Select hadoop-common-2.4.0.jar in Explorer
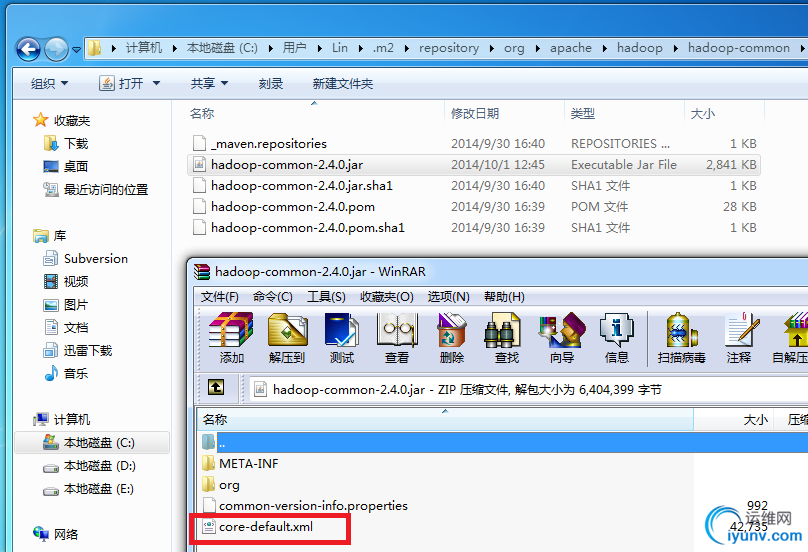Viewport: 808px width, 552px height. [474, 164]
